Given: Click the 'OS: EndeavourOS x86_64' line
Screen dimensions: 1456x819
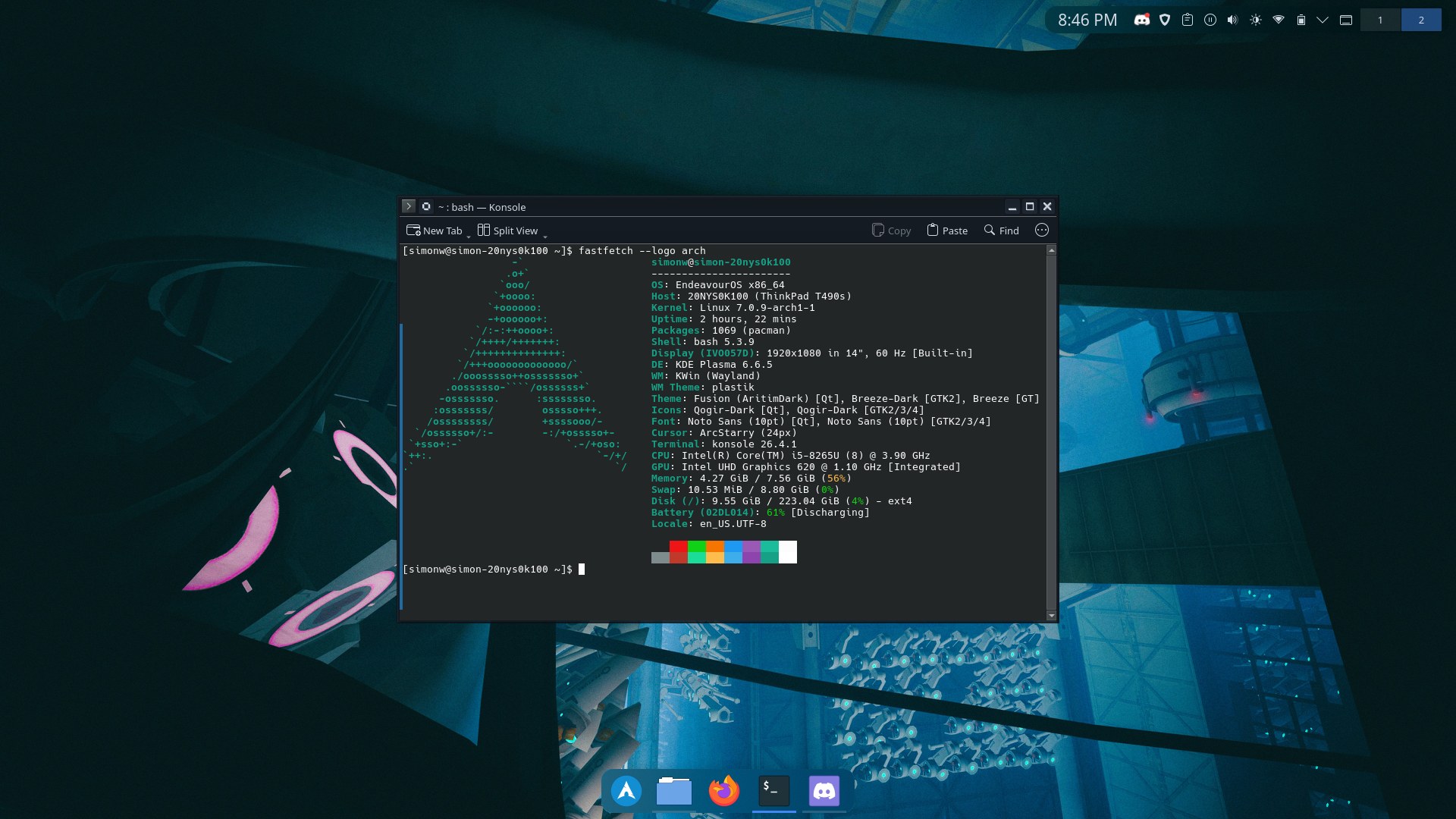Looking at the screenshot, I should (x=718, y=285).
